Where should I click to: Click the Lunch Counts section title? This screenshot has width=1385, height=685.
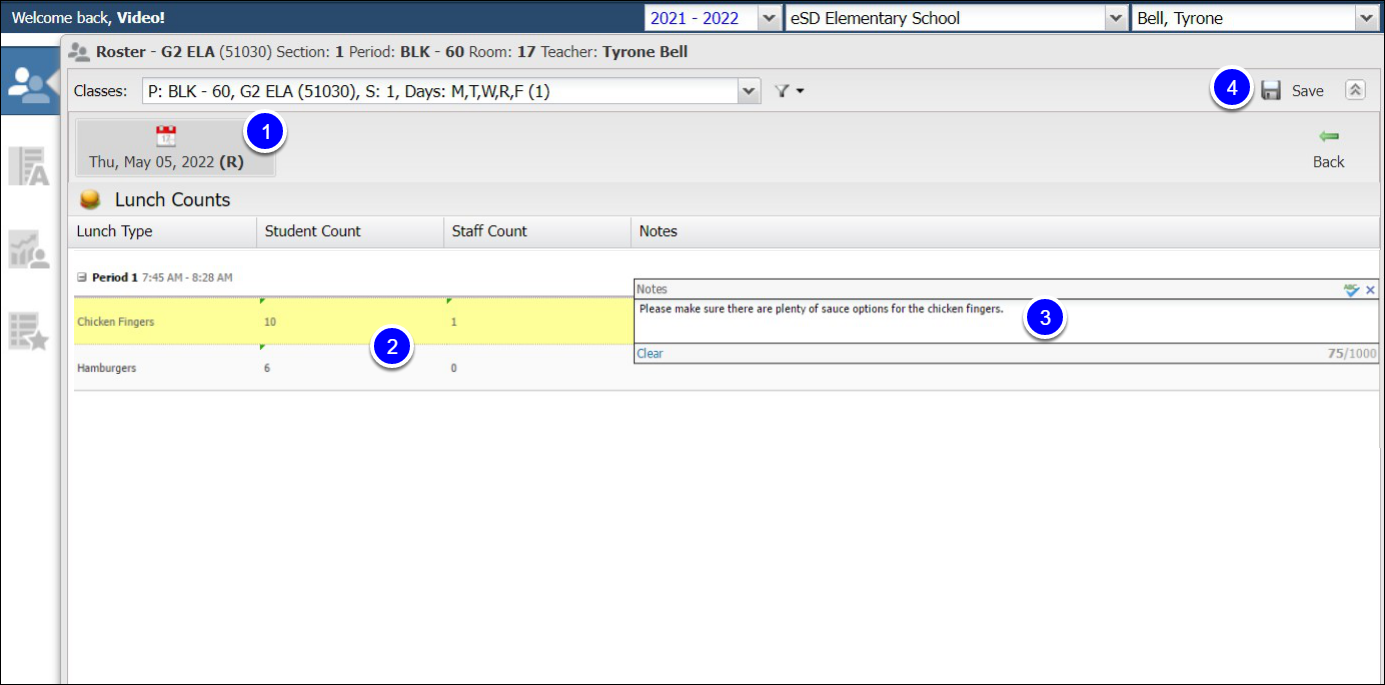point(172,200)
